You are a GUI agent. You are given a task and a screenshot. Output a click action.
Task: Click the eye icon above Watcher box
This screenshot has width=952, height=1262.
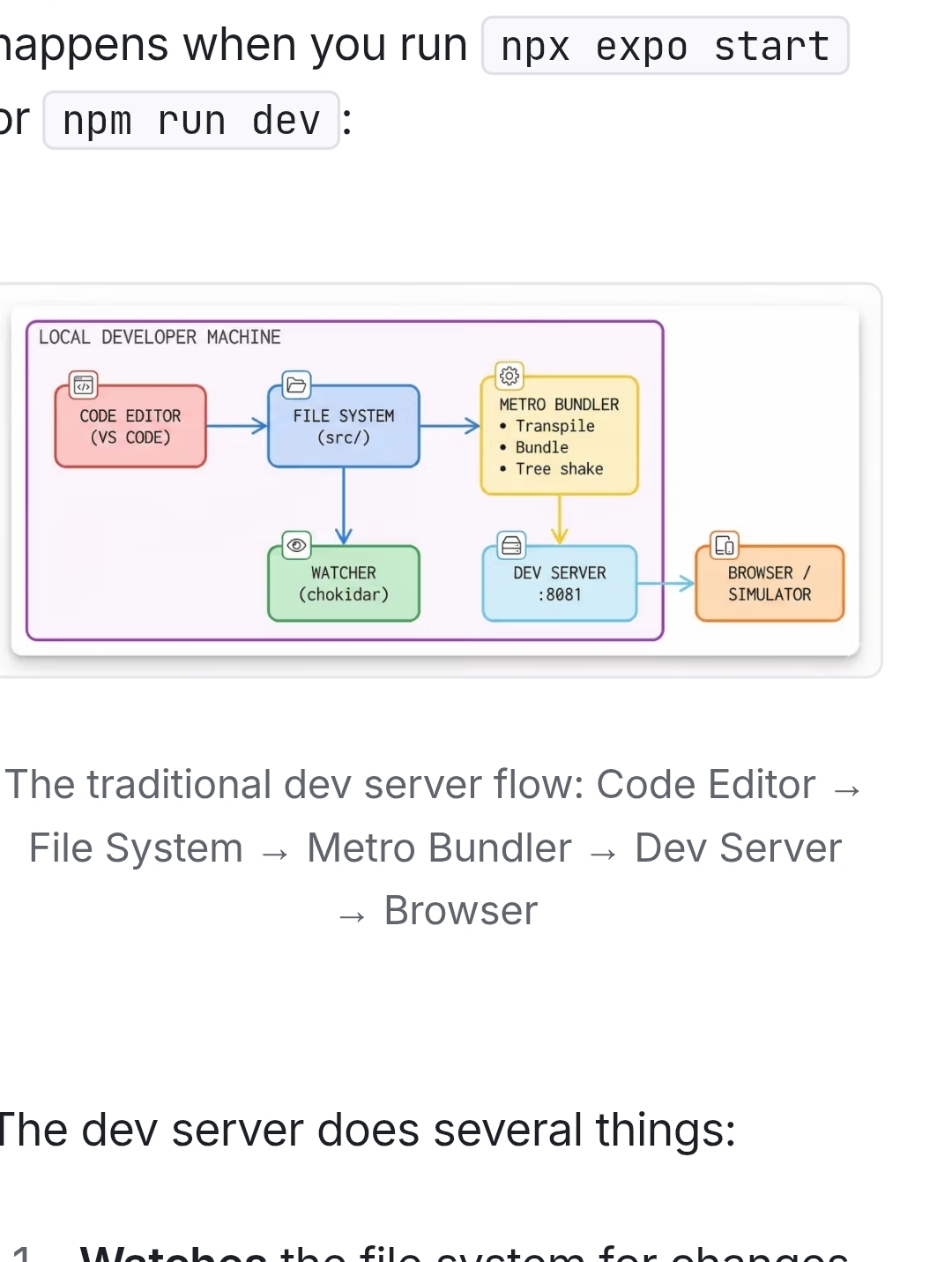(x=296, y=545)
